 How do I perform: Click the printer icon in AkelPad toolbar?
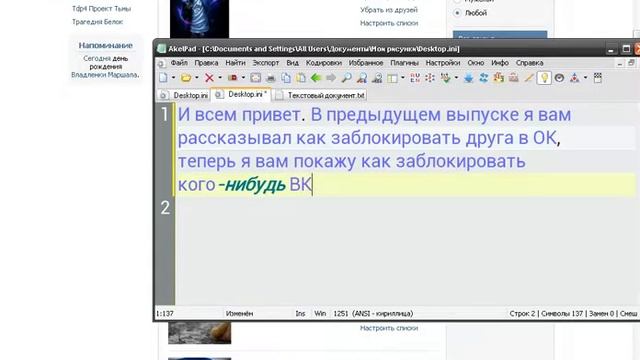point(271,78)
